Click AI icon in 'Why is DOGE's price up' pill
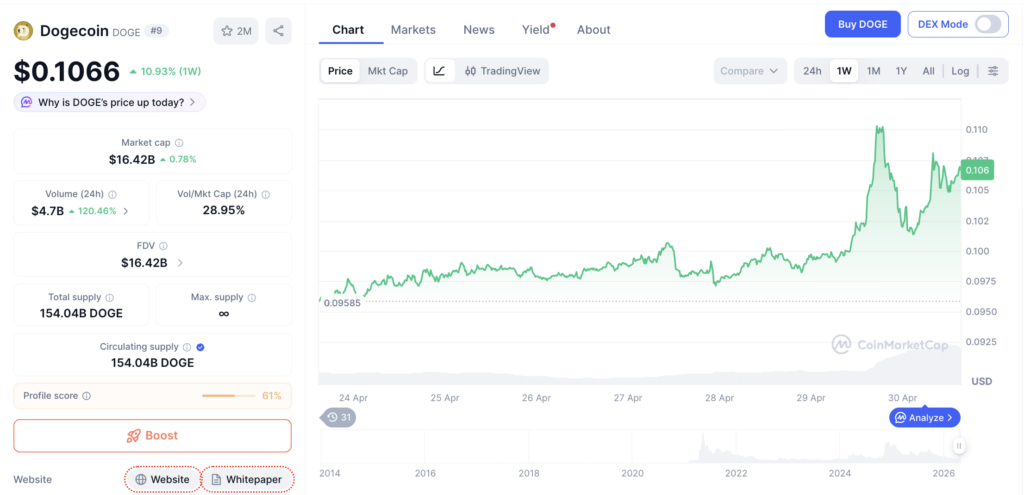 pos(27,103)
